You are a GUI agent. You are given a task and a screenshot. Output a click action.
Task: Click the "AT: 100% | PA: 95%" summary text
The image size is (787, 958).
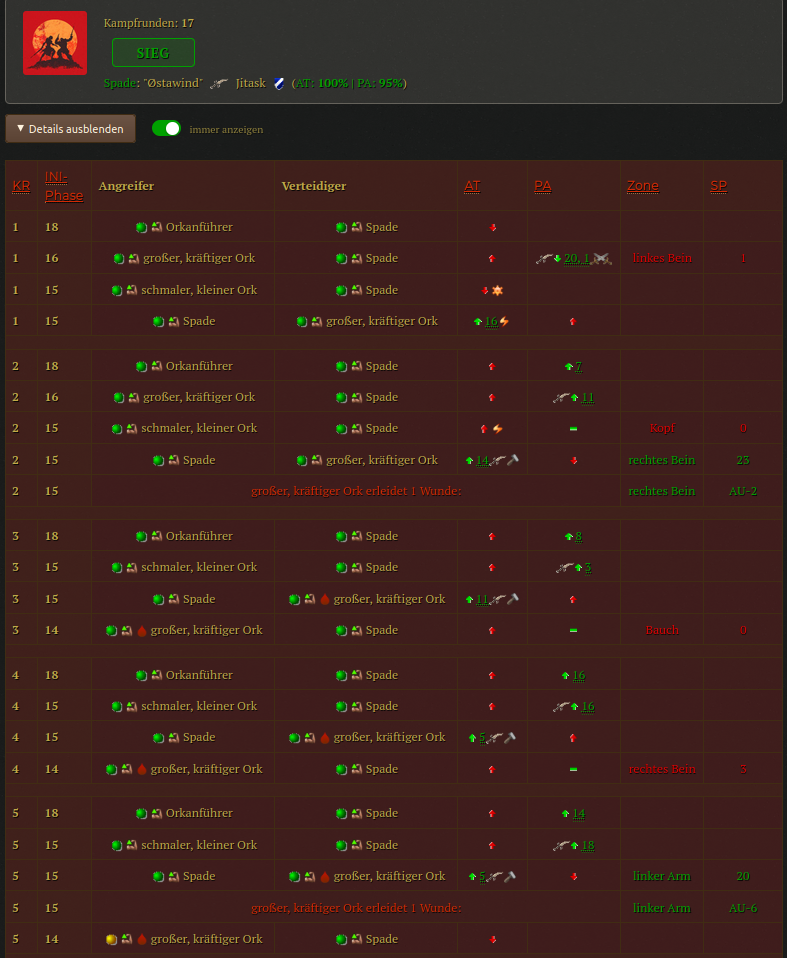pyautogui.click(x=349, y=83)
